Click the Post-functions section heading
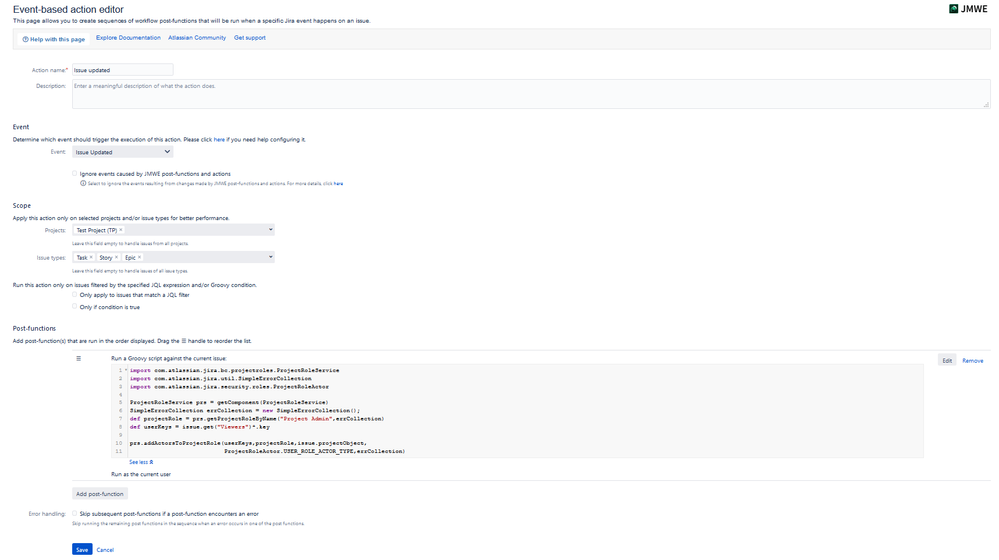 pyautogui.click(x=34, y=329)
